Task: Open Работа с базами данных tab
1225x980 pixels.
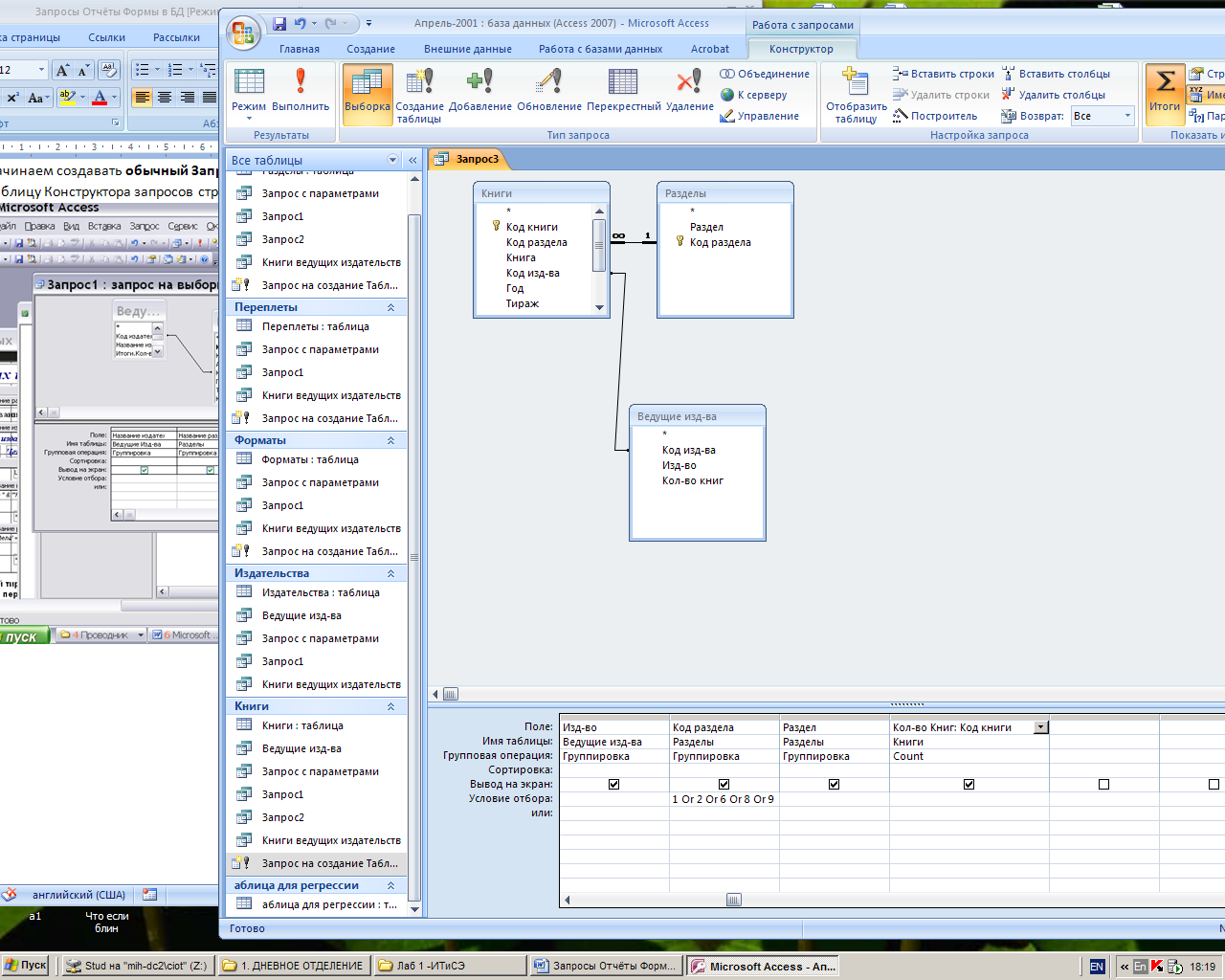Action: (600, 49)
